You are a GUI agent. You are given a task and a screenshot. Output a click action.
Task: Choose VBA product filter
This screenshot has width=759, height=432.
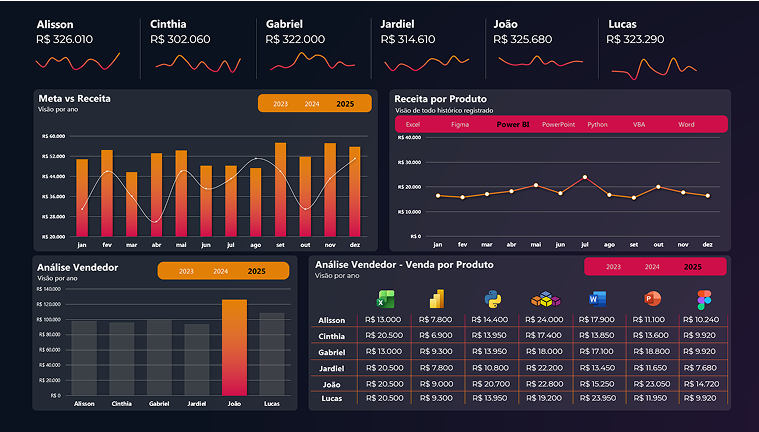[639, 124]
